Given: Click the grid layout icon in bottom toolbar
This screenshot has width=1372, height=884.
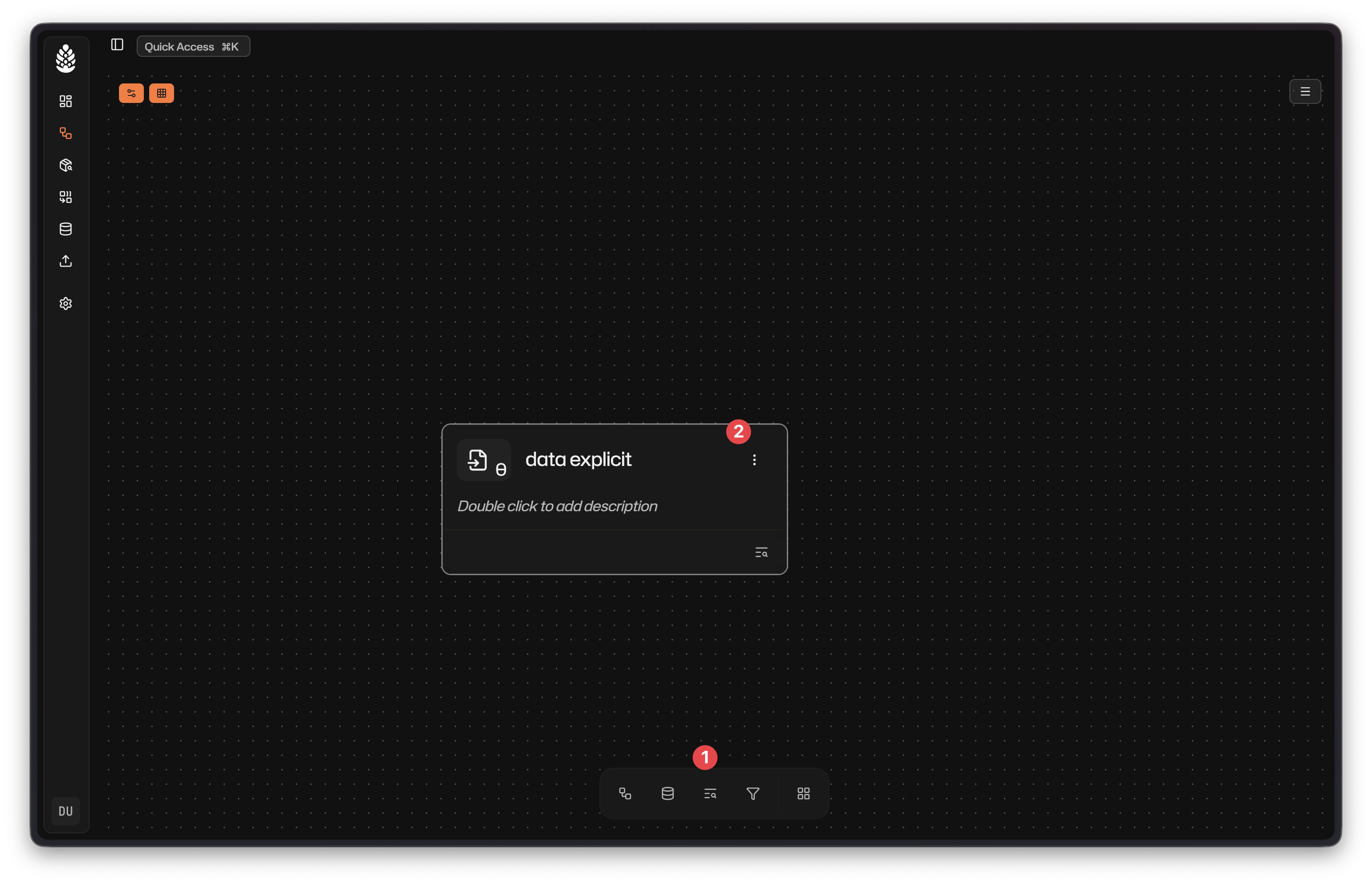Looking at the screenshot, I should (802, 794).
